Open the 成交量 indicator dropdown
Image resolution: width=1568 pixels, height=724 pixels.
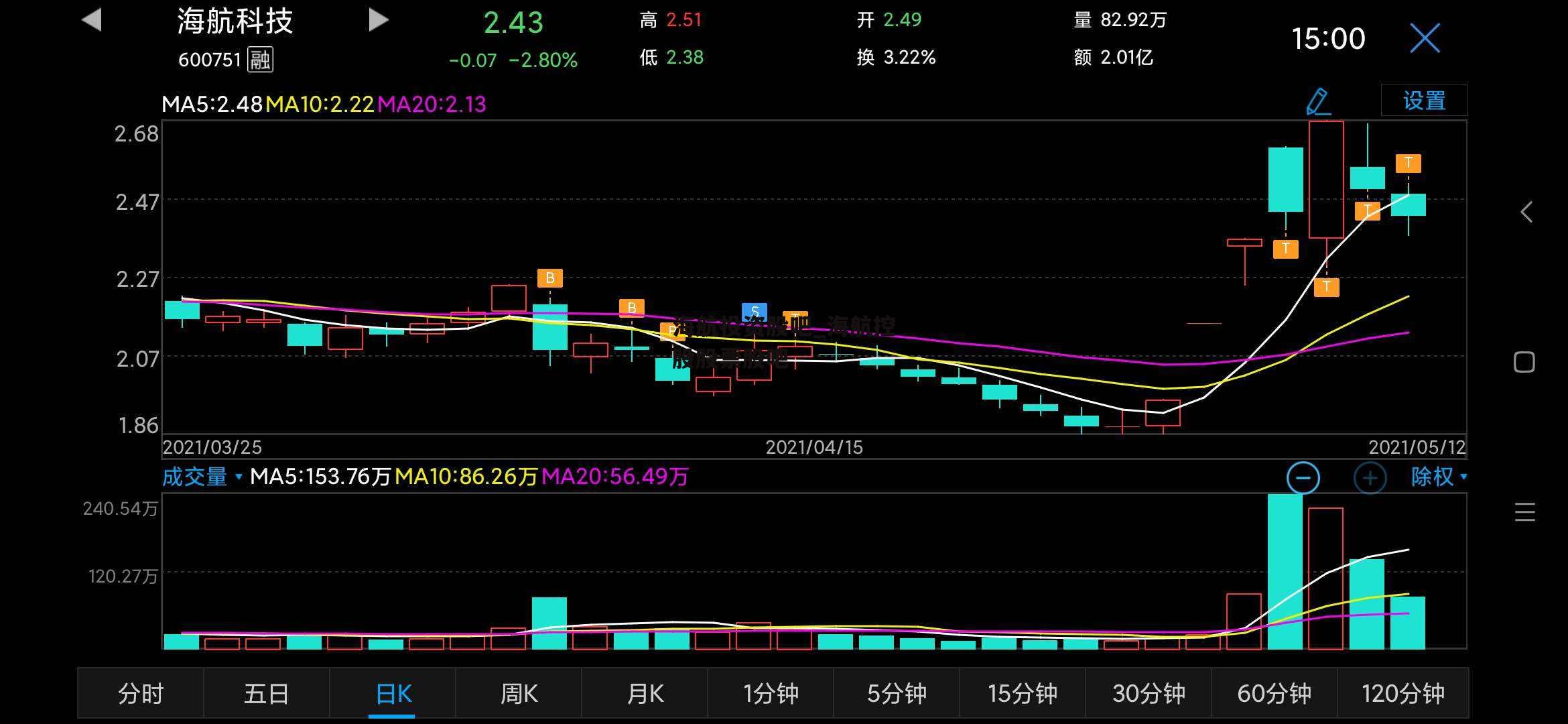click(x=202, y=477)
